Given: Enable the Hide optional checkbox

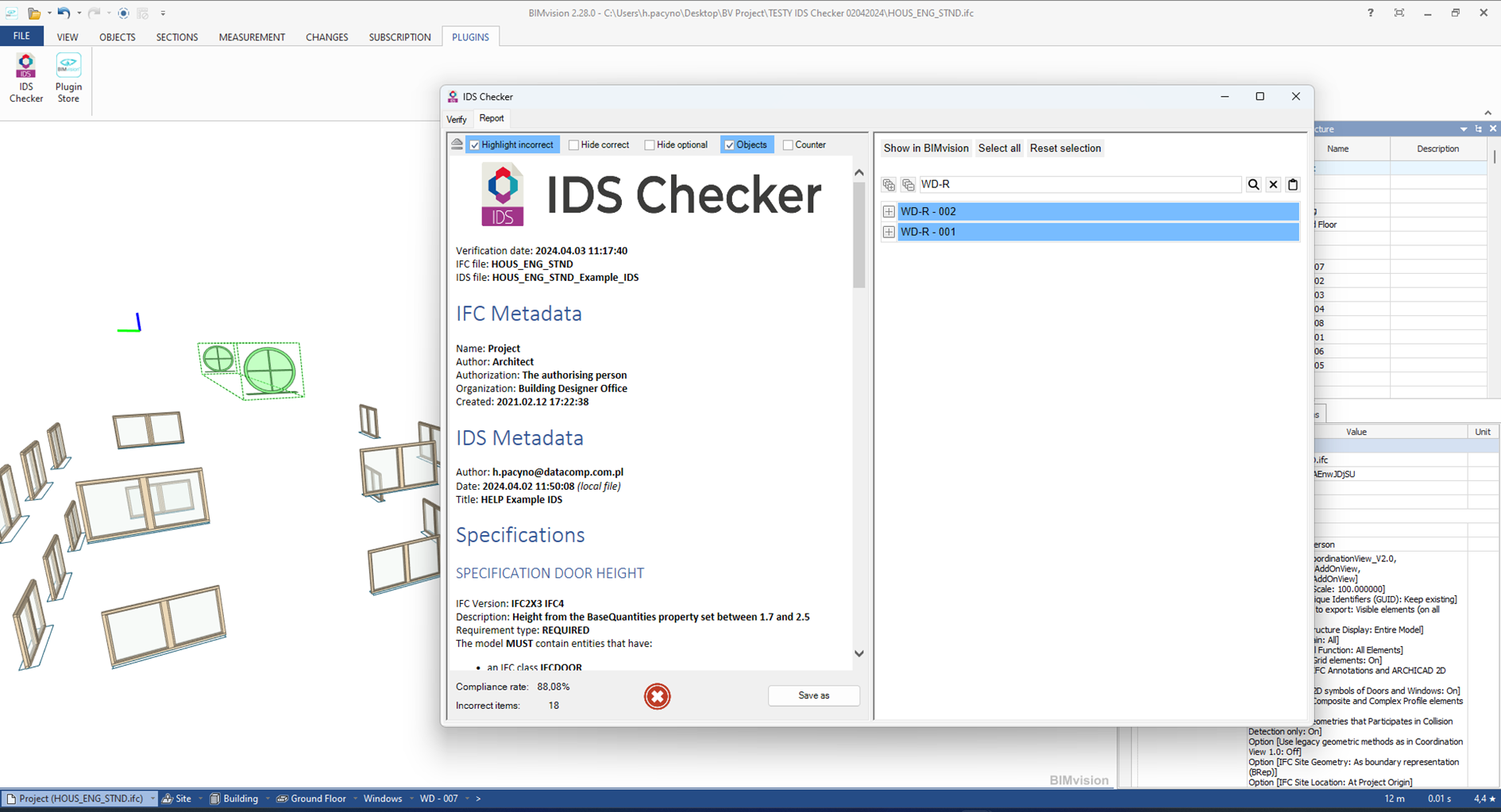Looking at the screenshot, I should pyautogui.click(x=650, y=145).
